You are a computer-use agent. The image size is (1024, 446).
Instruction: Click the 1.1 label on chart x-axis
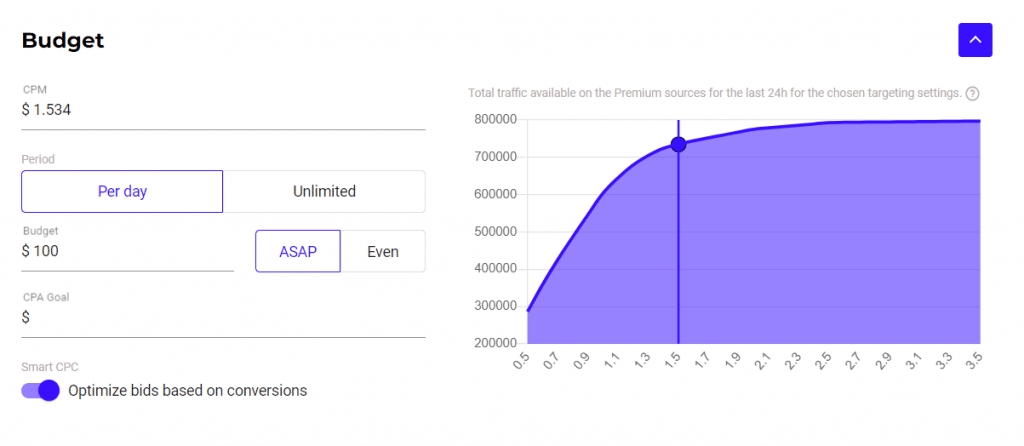coord(611,362)
